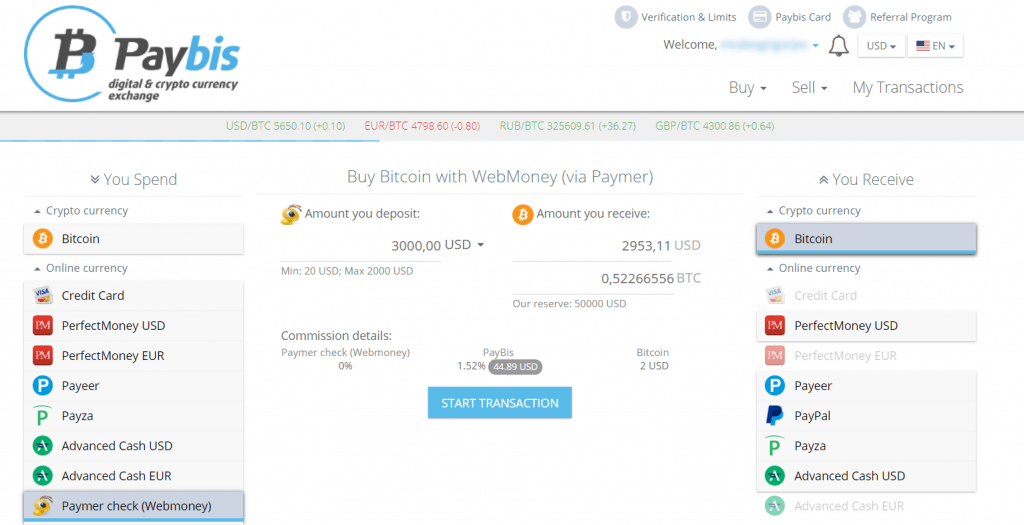Open Verification & Limits link

[688, 18]
